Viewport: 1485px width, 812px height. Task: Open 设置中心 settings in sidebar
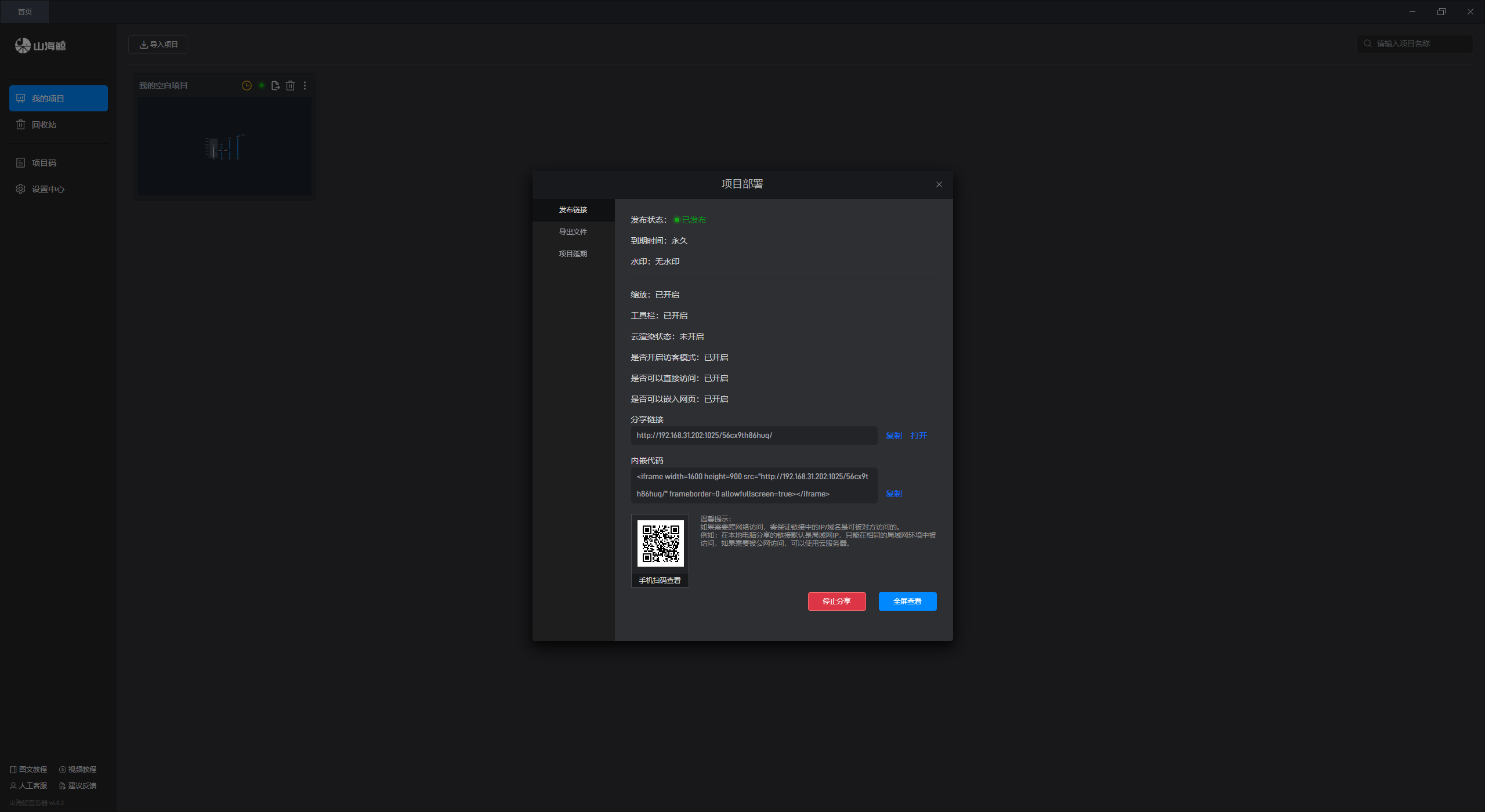tap(48, 189)
